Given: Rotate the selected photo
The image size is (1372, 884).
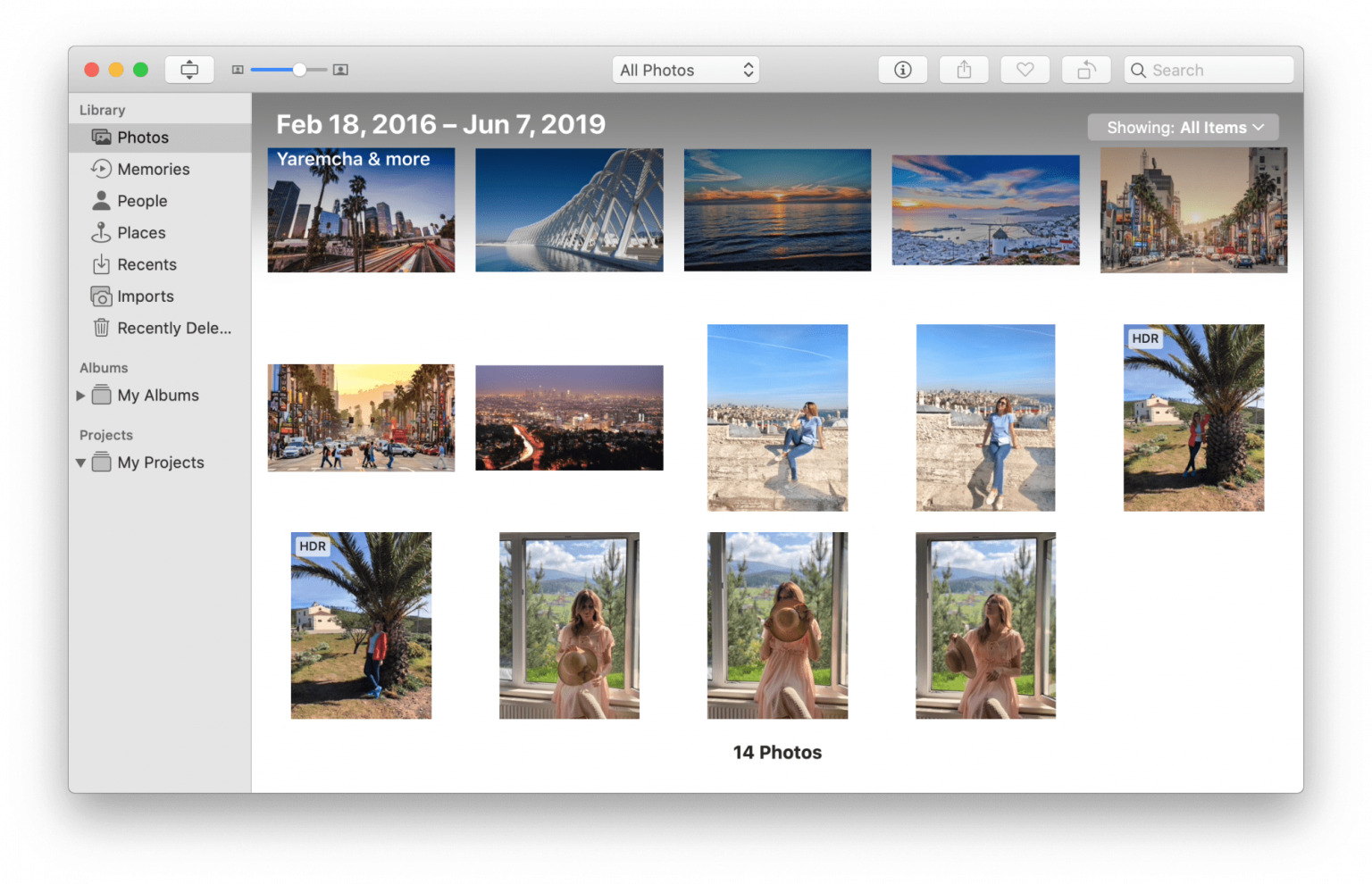Looking at the screenshot, I should (1085, 69).
